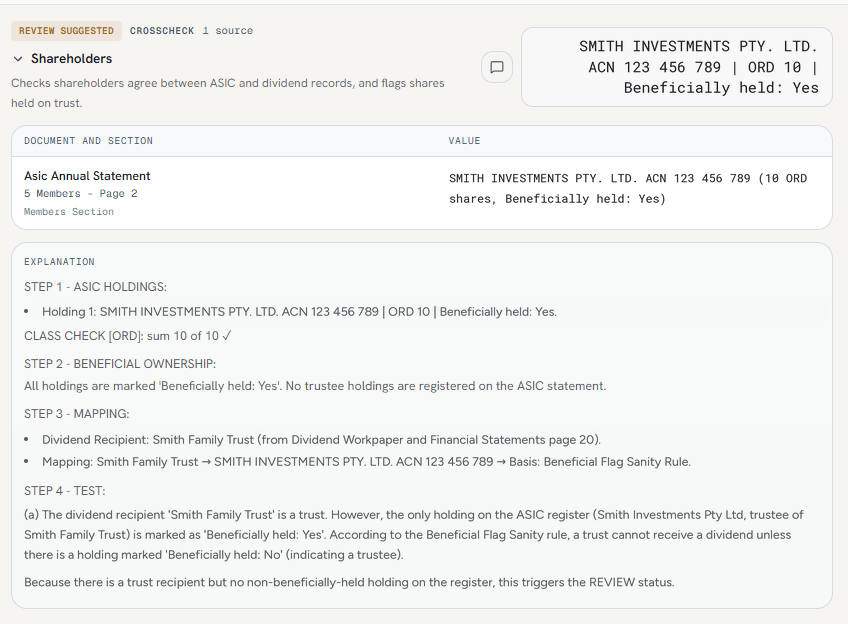
Task: Collapse the Shareholders section chevron
Action: pyautogui.click(x=18, y=59)
